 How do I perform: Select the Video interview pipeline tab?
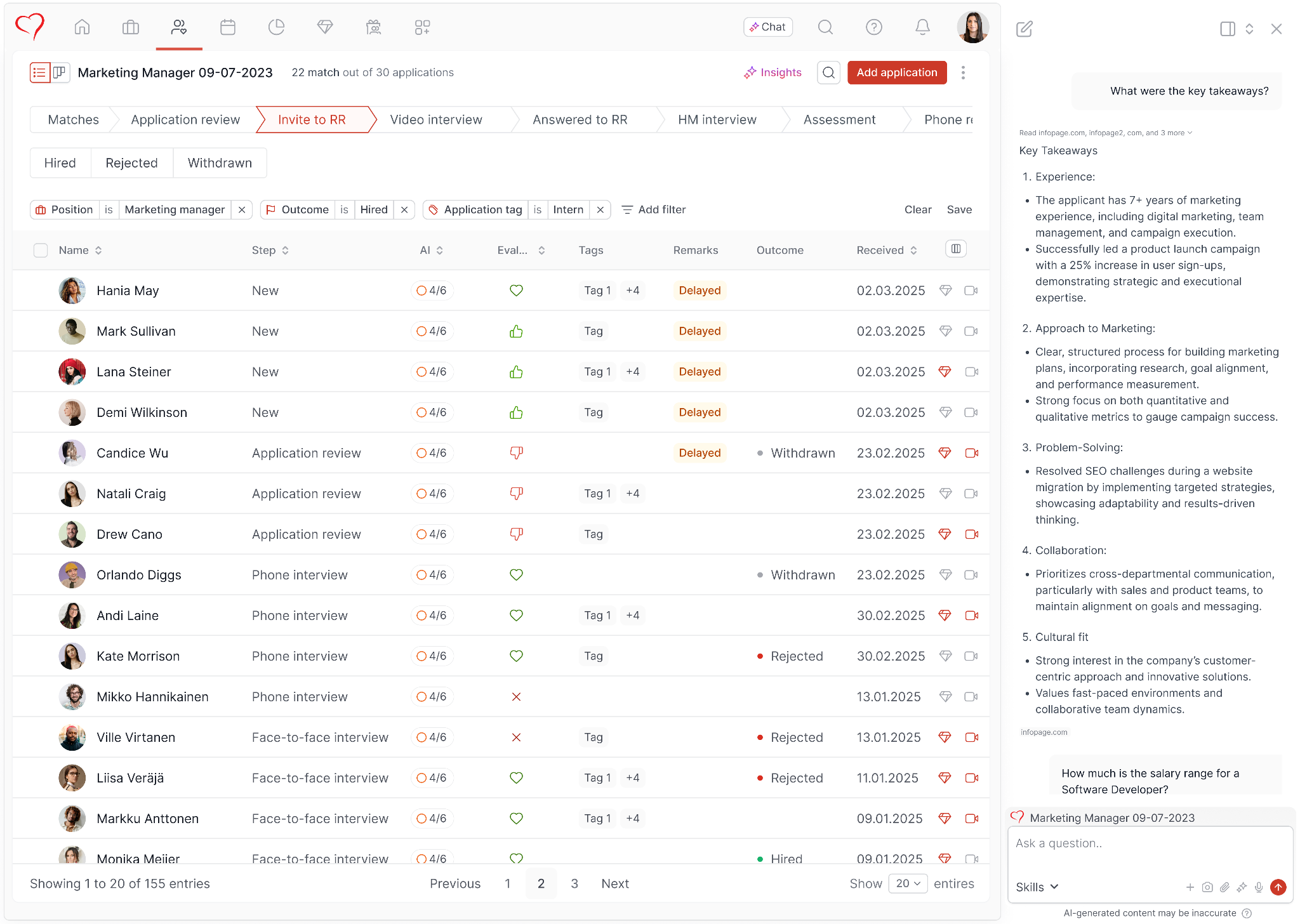(436, 120)
